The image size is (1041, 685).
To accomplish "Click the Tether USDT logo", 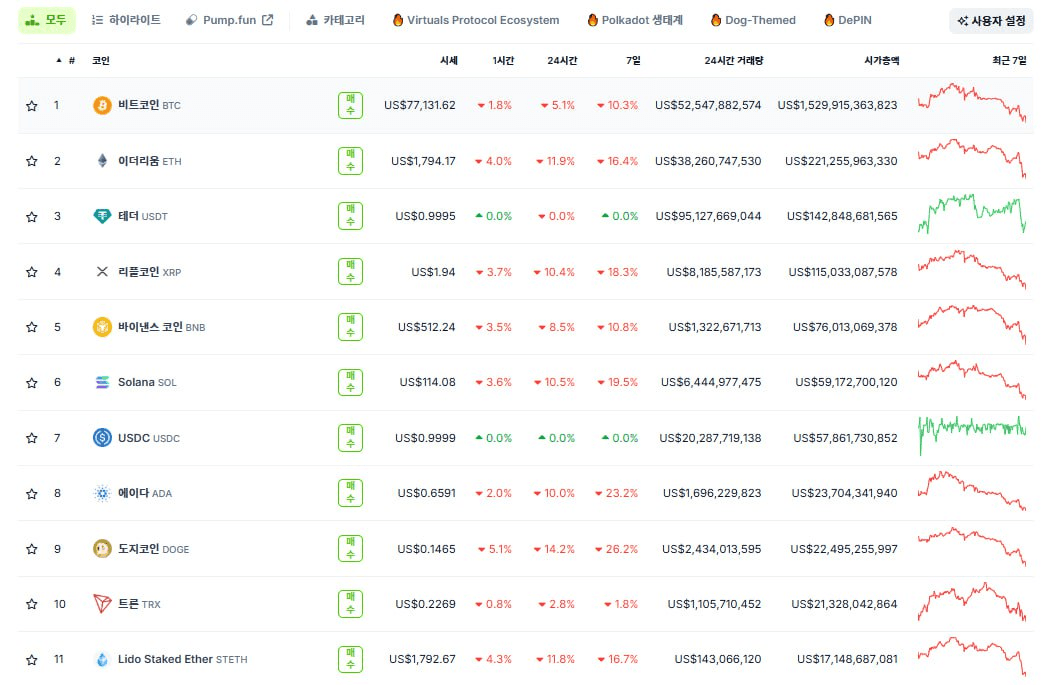I will coord(102,216).
